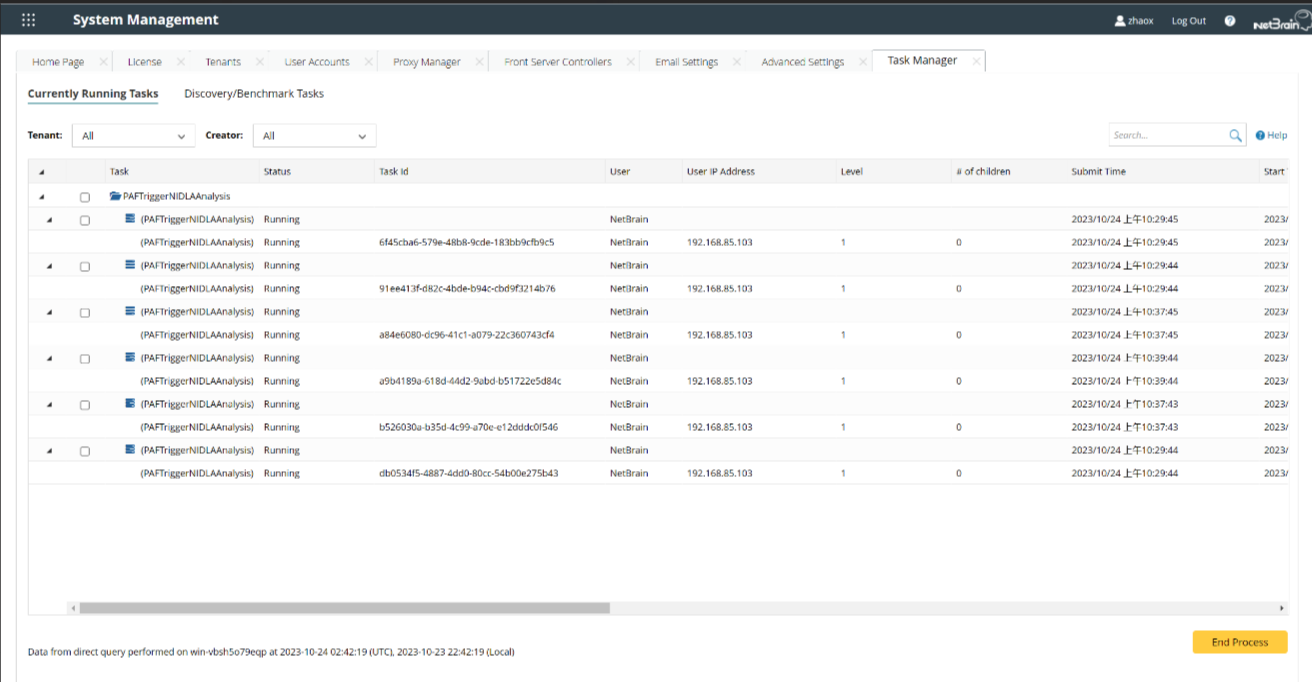Open the Discovery/Benchmark Tasks tab
Image resolution: width=1312 pixels, height=682 pixels.
254,94
